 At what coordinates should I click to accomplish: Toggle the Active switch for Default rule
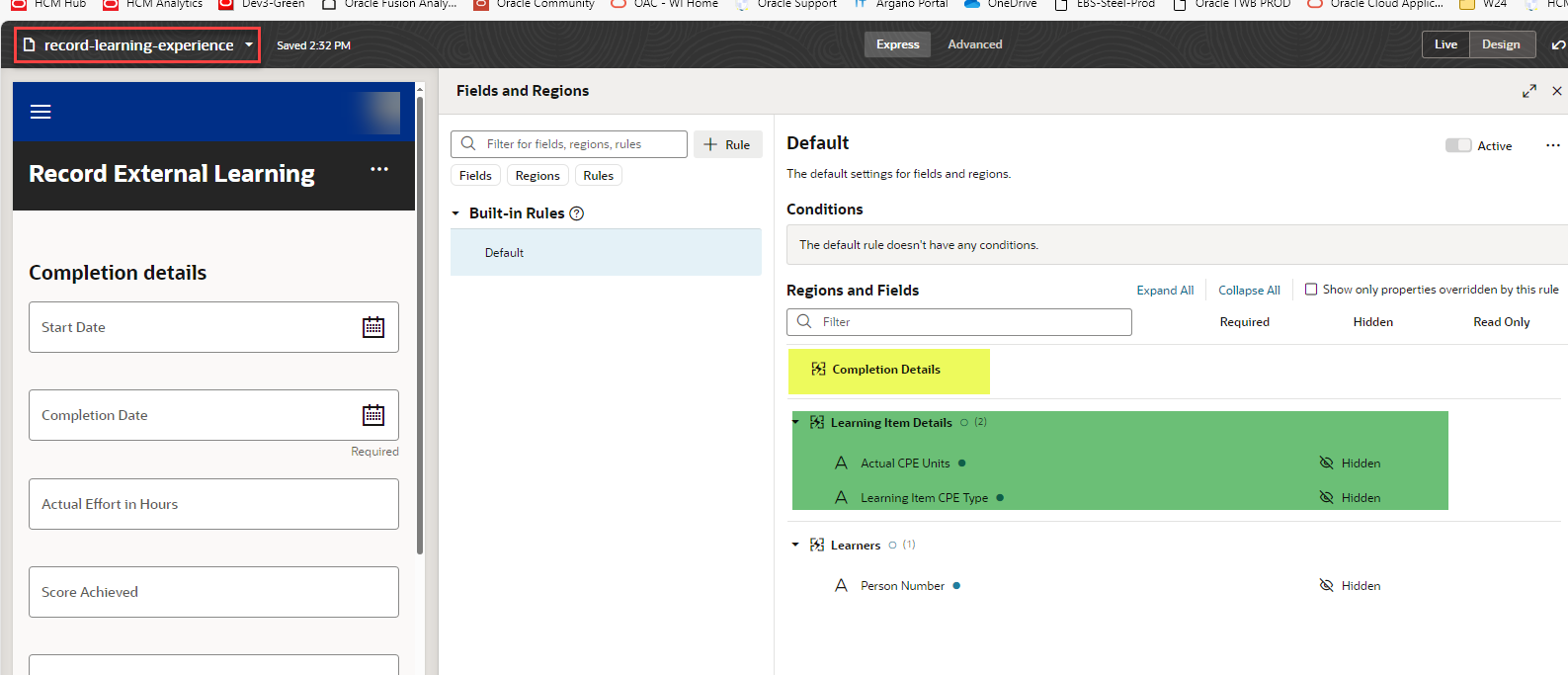coord(1458,145)
